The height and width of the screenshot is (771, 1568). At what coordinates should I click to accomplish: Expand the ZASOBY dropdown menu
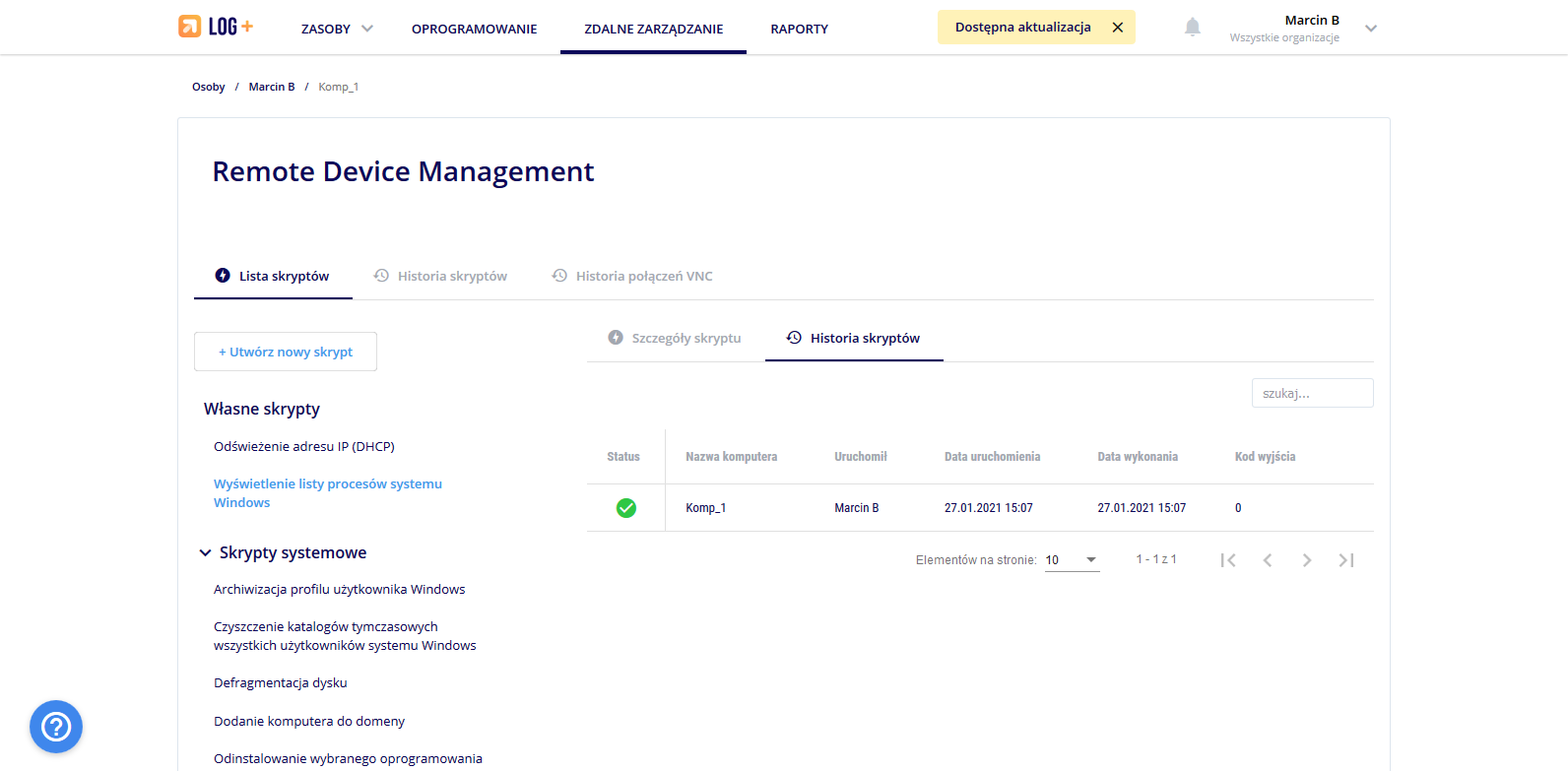click(337, 29)
